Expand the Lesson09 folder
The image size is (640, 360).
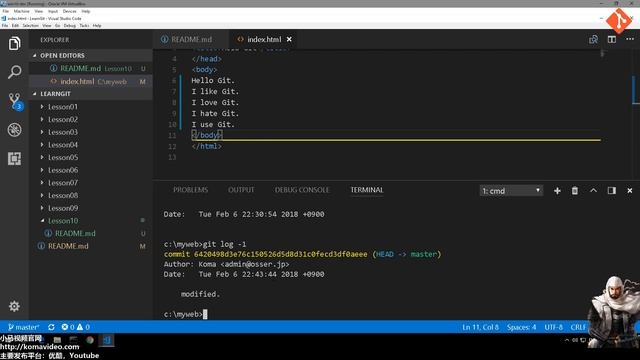click(62, 208)
